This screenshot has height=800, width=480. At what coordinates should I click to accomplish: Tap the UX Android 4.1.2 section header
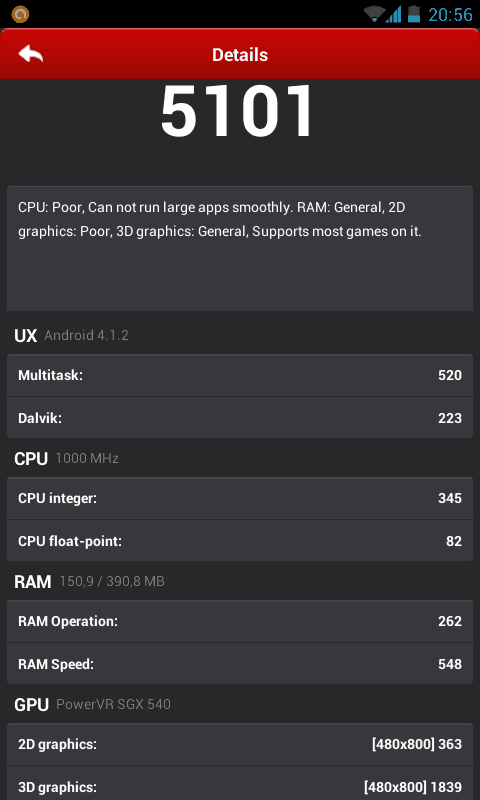pyautogui.click(x=71, y=336)
